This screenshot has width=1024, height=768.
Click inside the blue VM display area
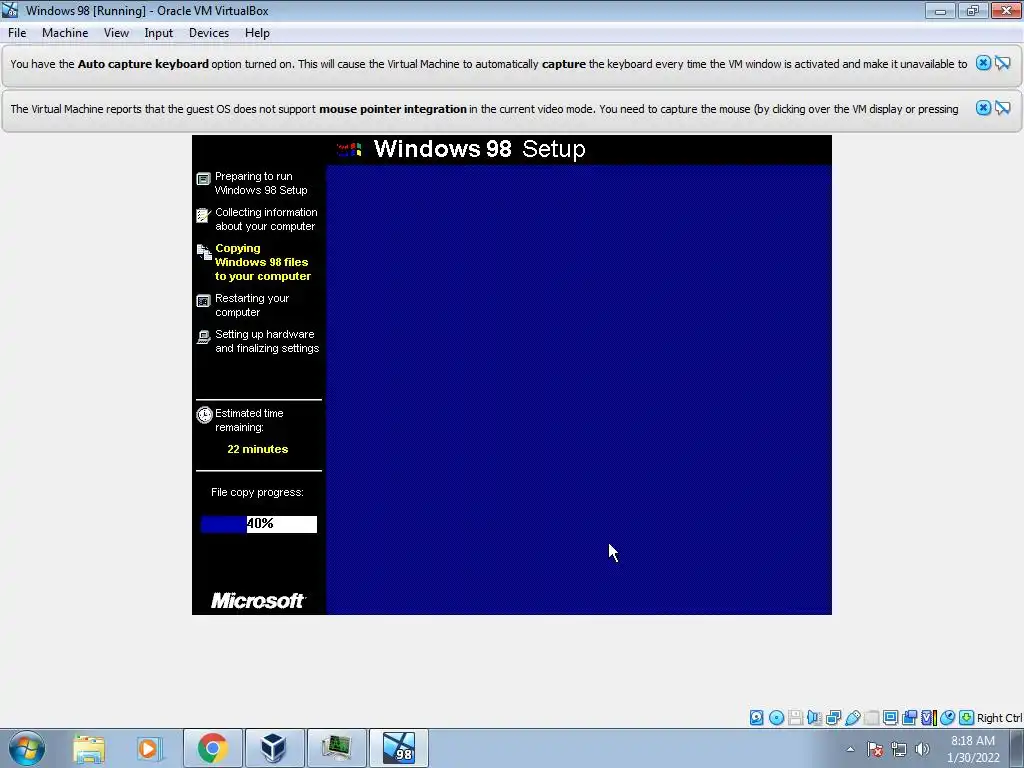pos(579,389)
